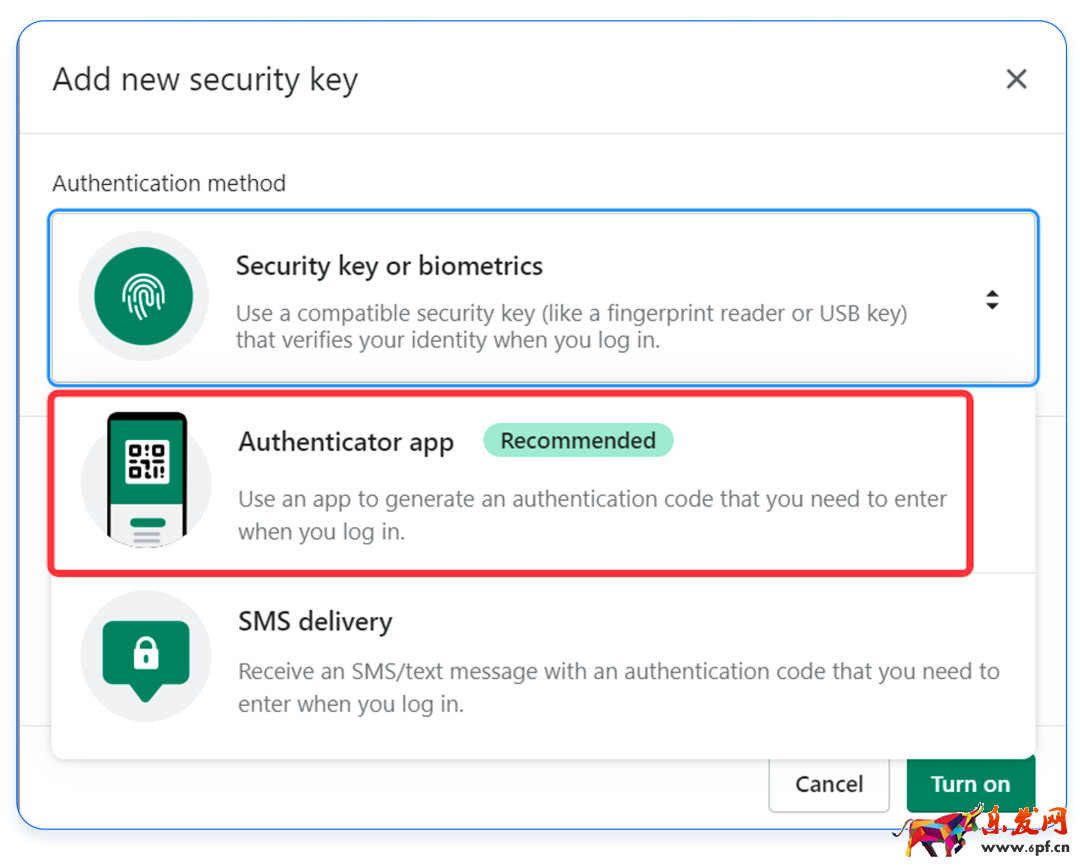Click the SMS padlock speech bubble icon
The image size is (1080, 868).
(x=146, y=656)
